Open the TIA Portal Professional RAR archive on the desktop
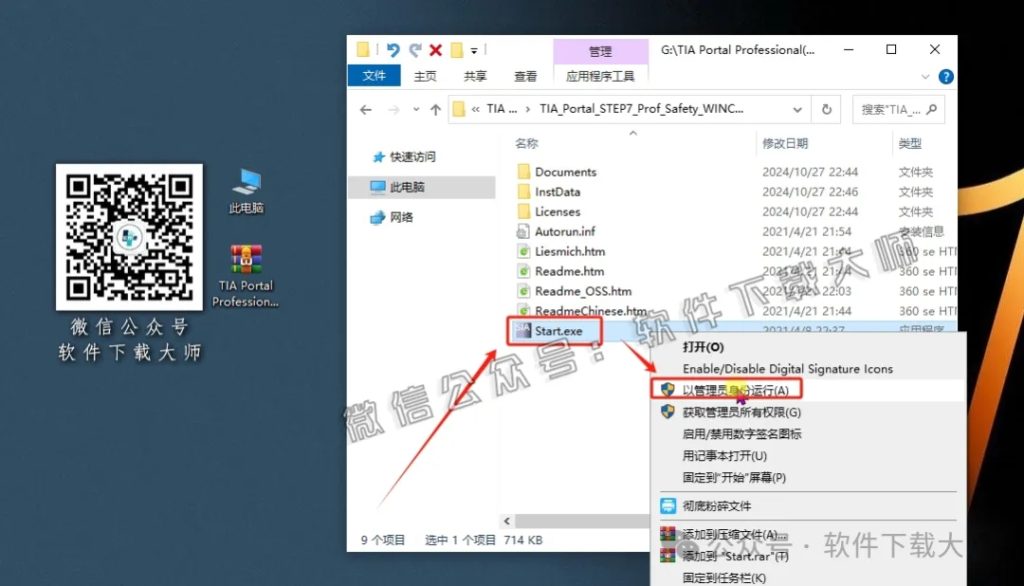This screenshot has width=1024, height=586. pos(244,258)
